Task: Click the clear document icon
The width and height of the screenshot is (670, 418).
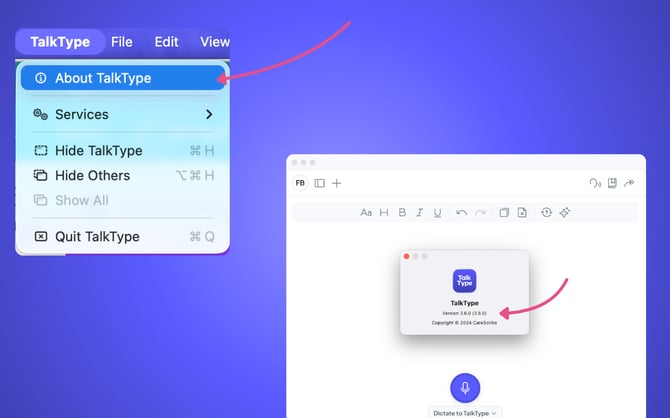Action: pos(522,212)
